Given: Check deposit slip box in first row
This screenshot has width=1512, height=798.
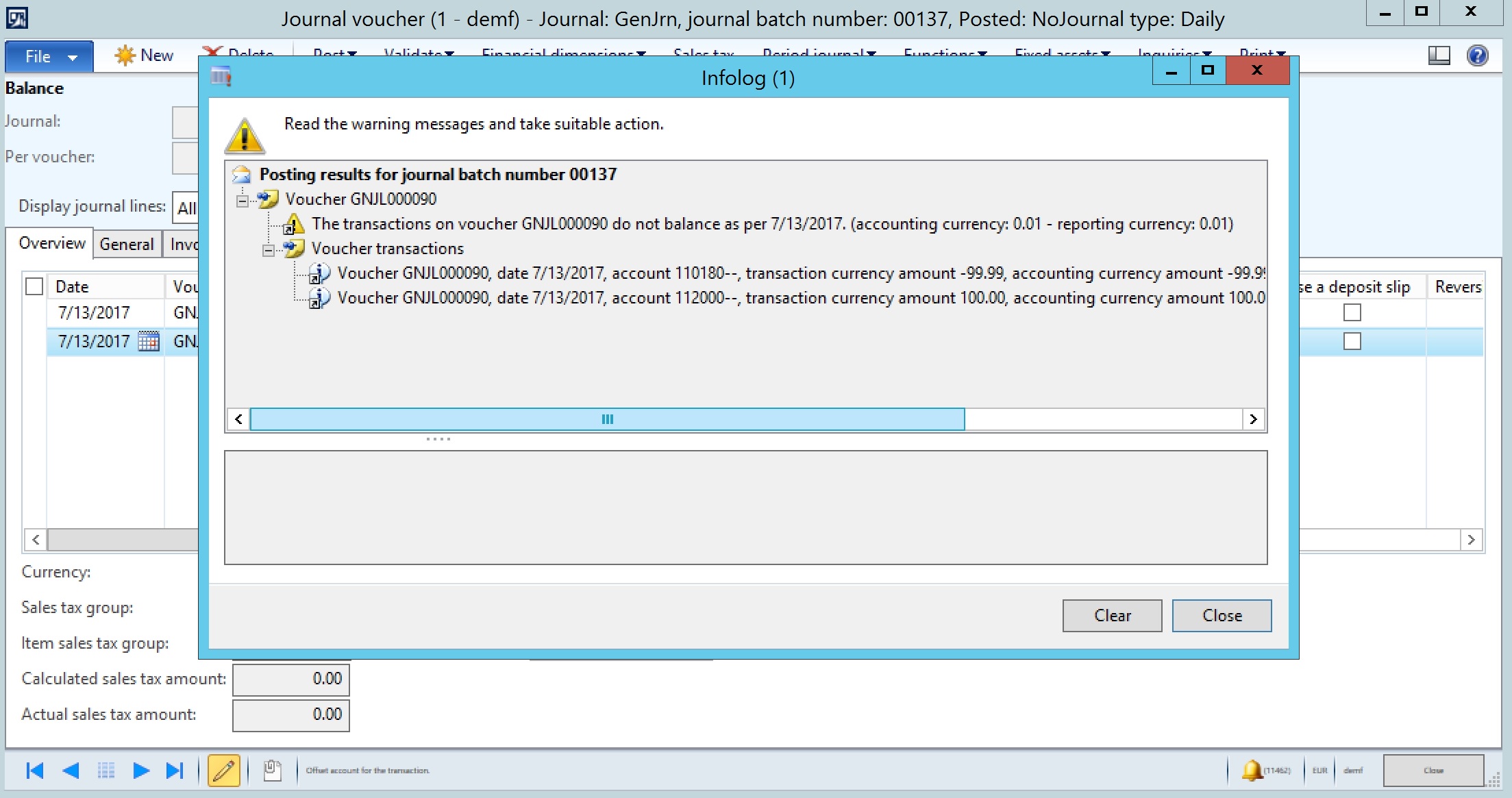Looking at the screenshot, I should pos(1352,312).
